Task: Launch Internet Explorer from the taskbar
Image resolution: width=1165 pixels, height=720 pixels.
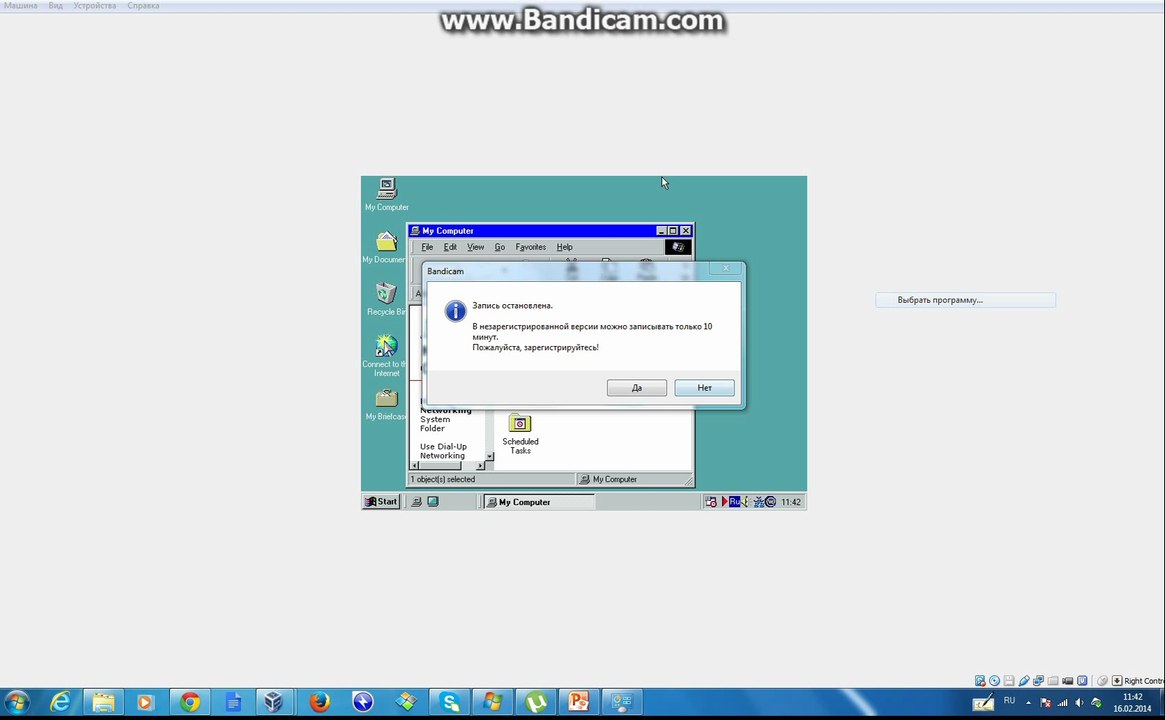Action: 60,701
